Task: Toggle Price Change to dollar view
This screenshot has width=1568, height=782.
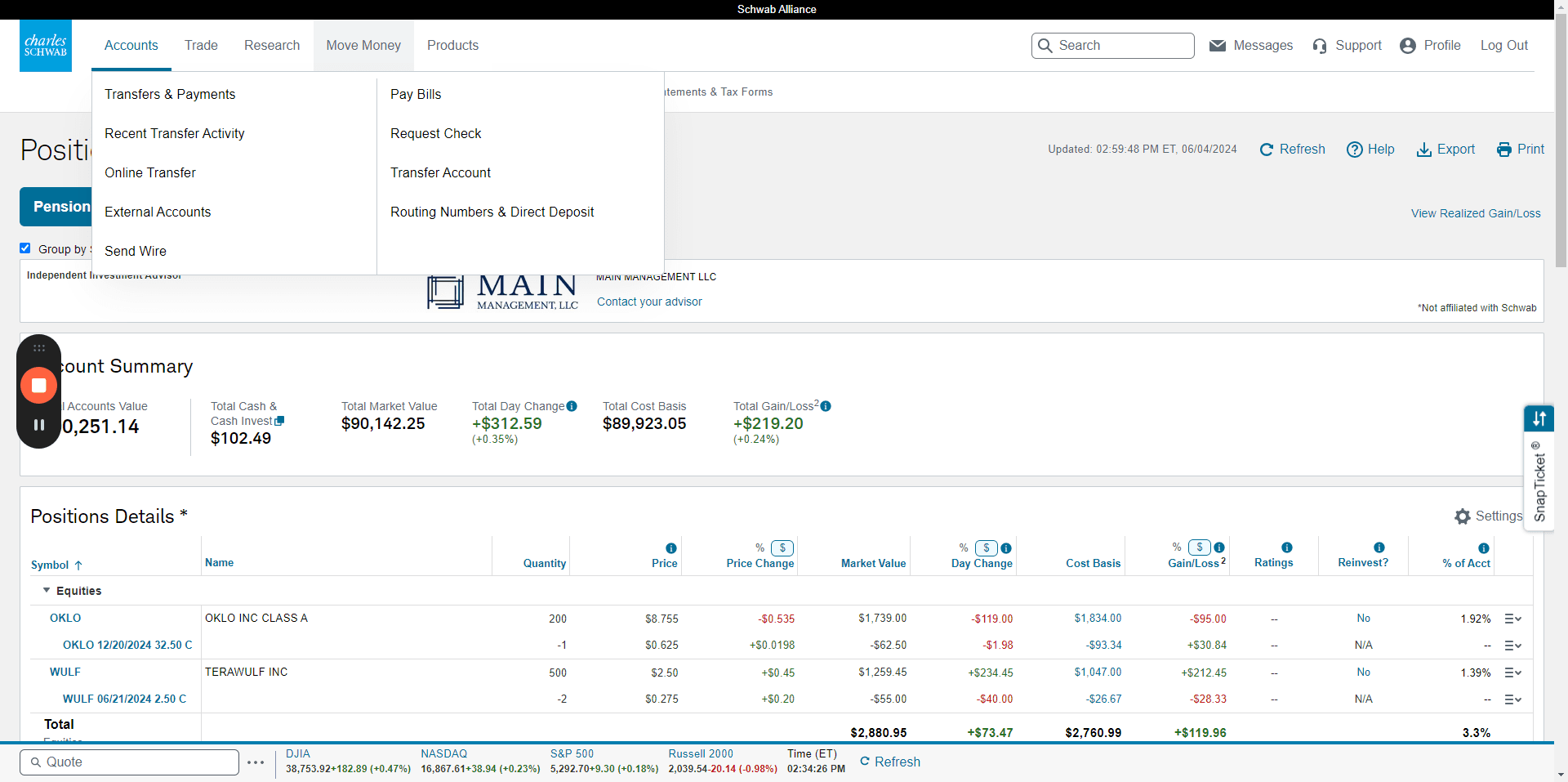Action: (782, 548)
